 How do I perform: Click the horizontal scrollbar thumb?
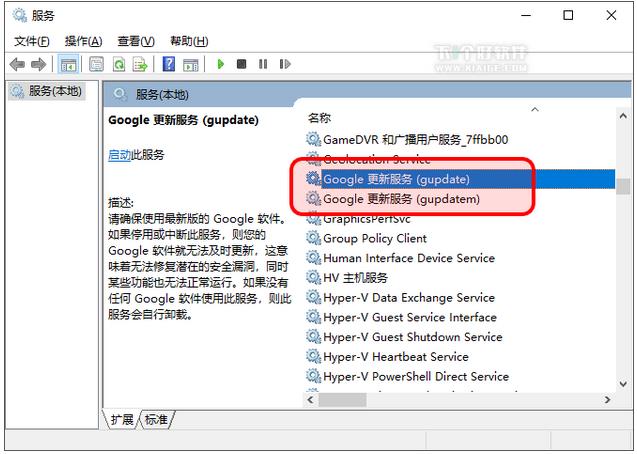pos(342,400)
